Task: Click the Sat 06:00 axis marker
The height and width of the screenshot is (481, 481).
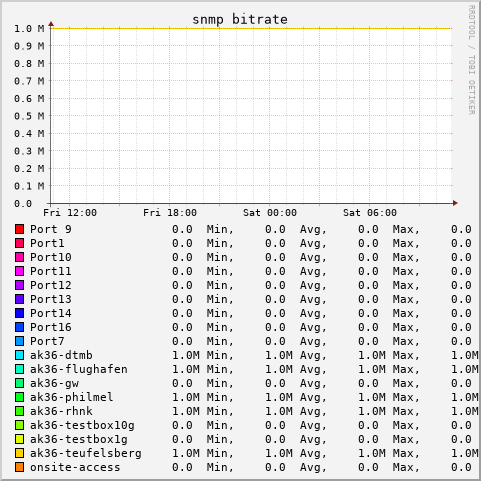Action: click(370, 213)
